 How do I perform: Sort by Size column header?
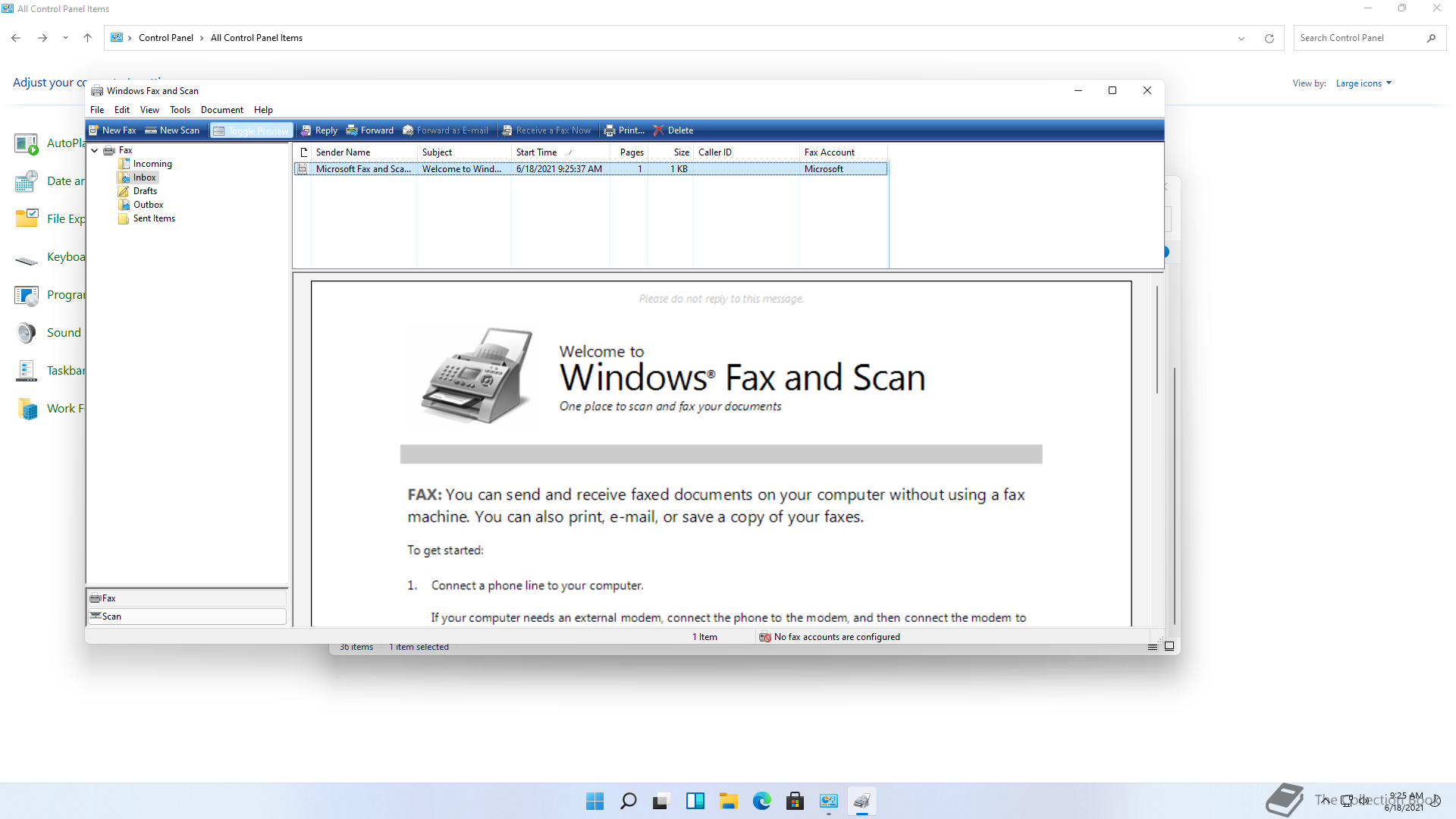coord(670,152)
